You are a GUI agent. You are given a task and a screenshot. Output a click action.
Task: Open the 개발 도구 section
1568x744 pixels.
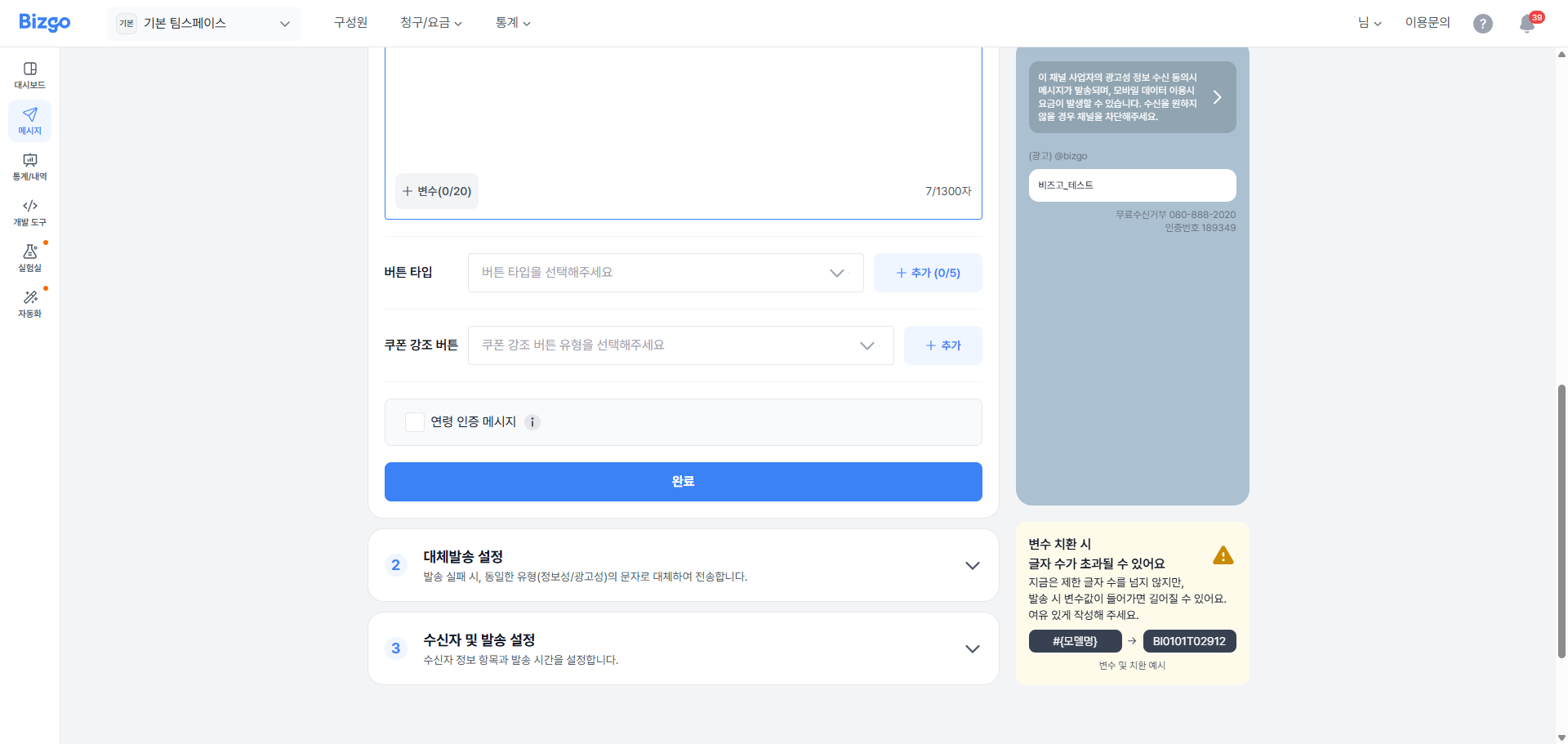[29, 212]
